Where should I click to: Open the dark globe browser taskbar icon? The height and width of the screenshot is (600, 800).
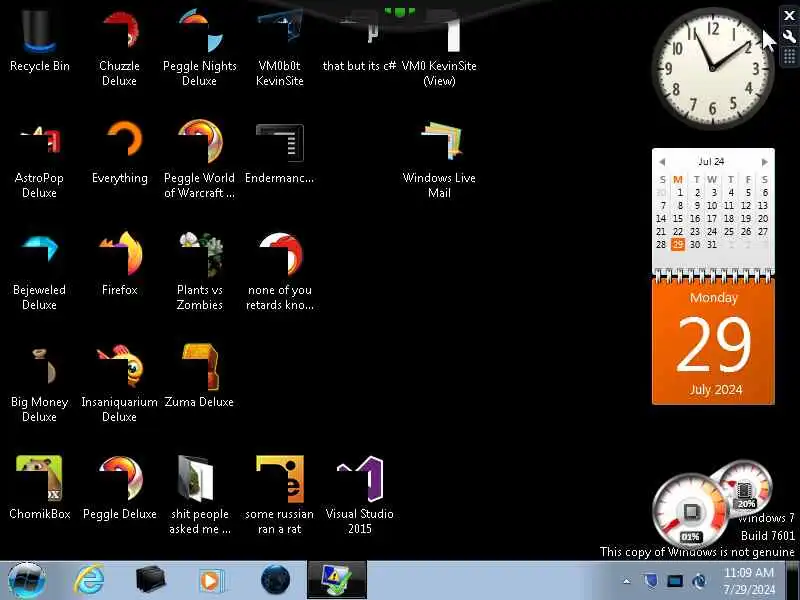(x=276, y=580)
